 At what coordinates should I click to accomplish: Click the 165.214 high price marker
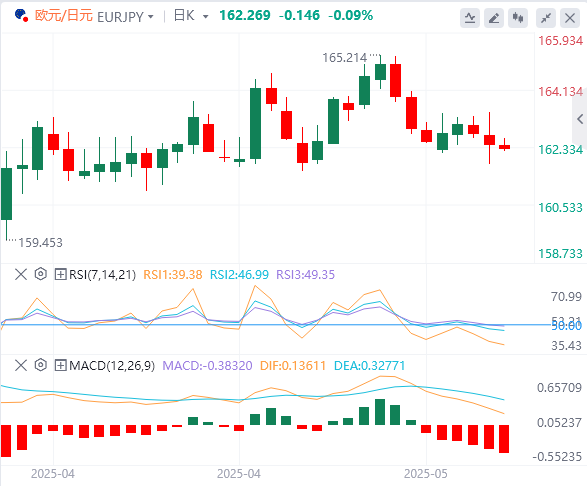pyautogui.click(x=344, y=58)
